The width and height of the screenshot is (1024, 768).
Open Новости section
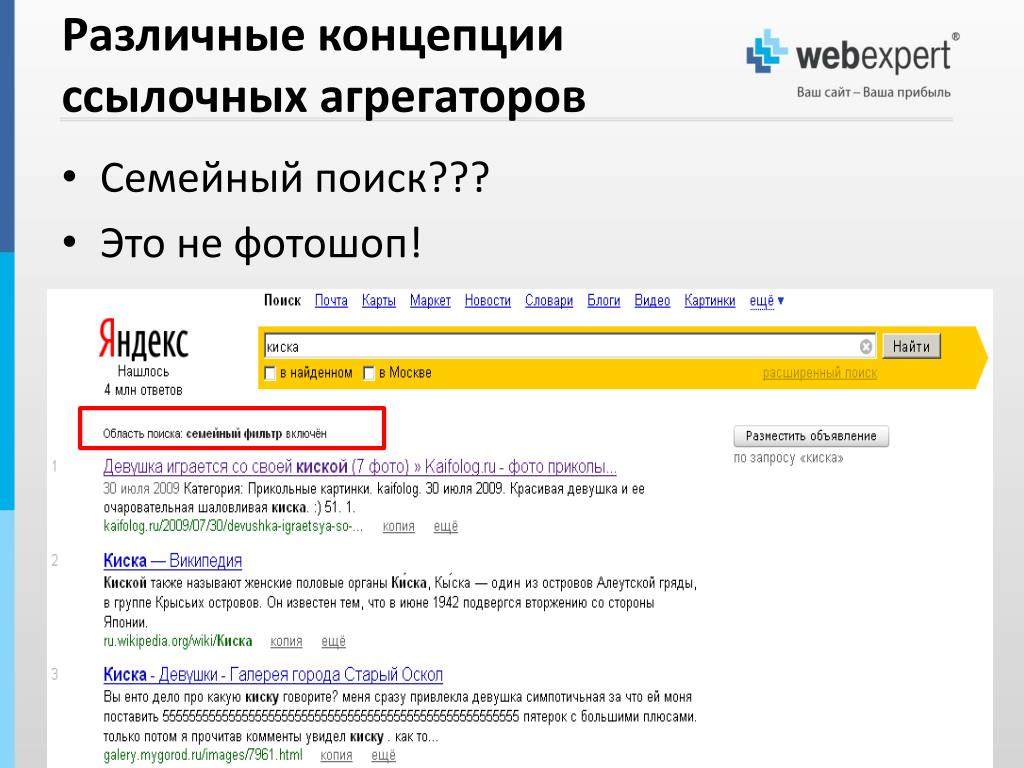tap(488, 300)
